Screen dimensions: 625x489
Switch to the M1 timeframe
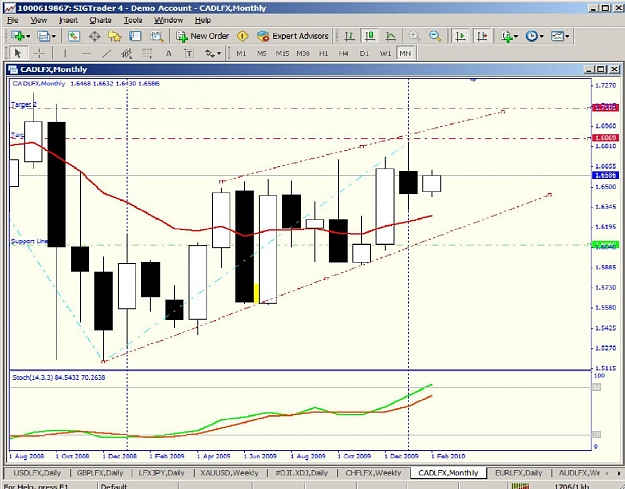241,53
